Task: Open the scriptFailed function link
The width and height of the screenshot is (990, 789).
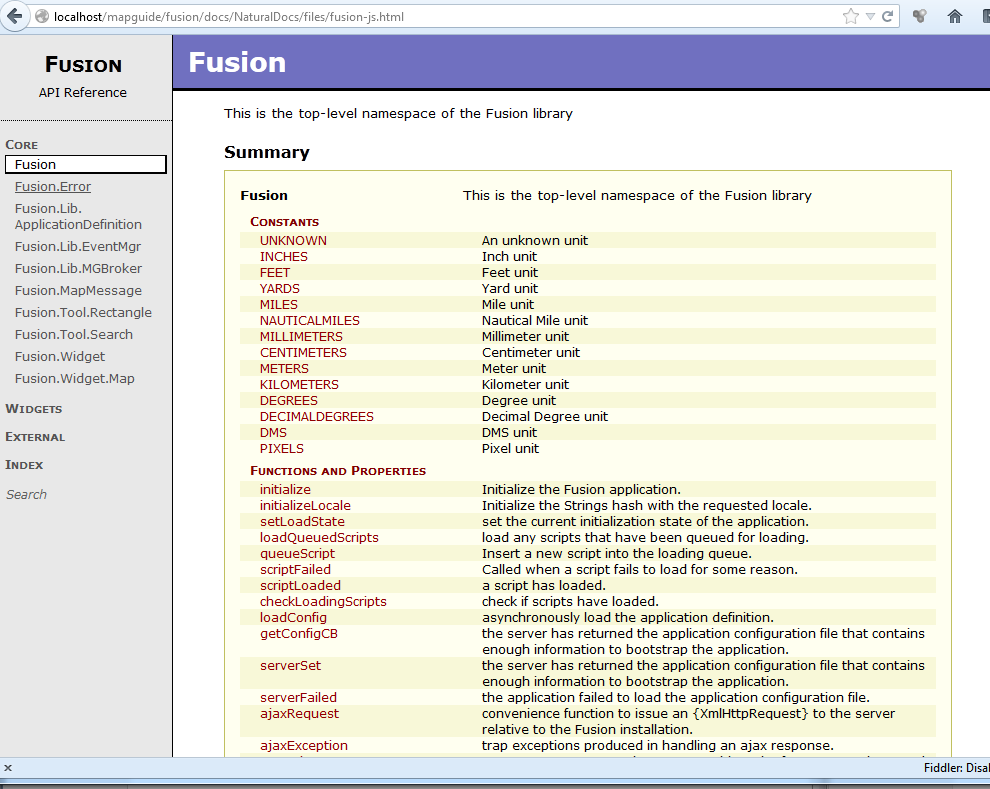Action: [295, 569]
